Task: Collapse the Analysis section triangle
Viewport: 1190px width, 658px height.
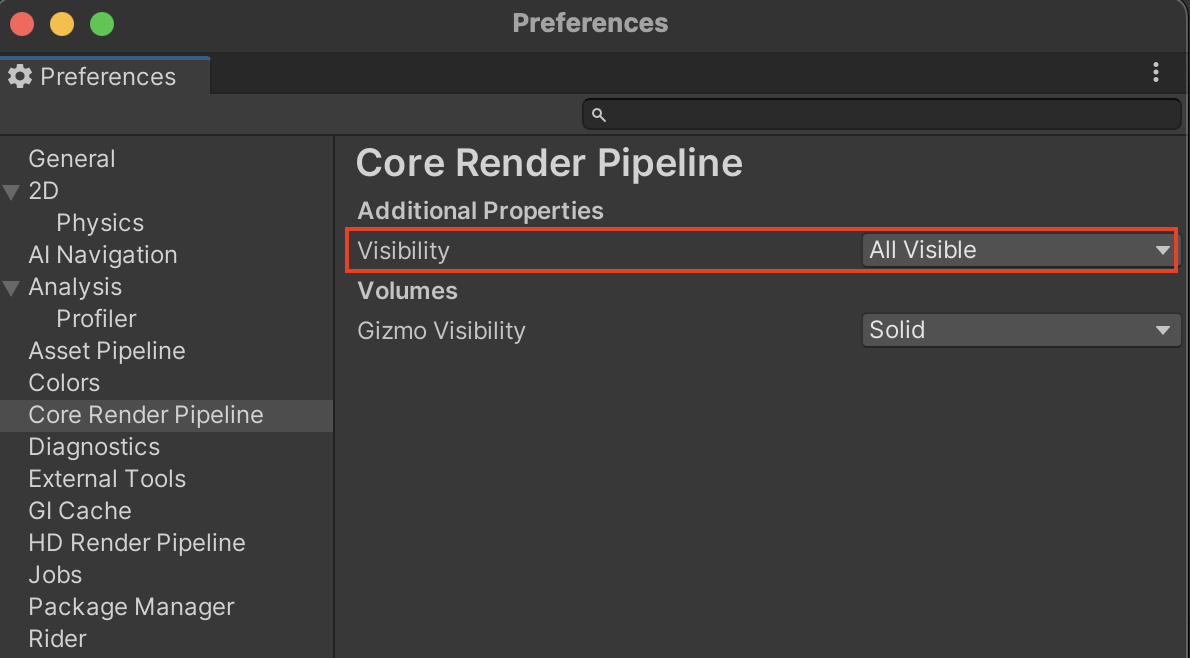Action: pos(12,288)
